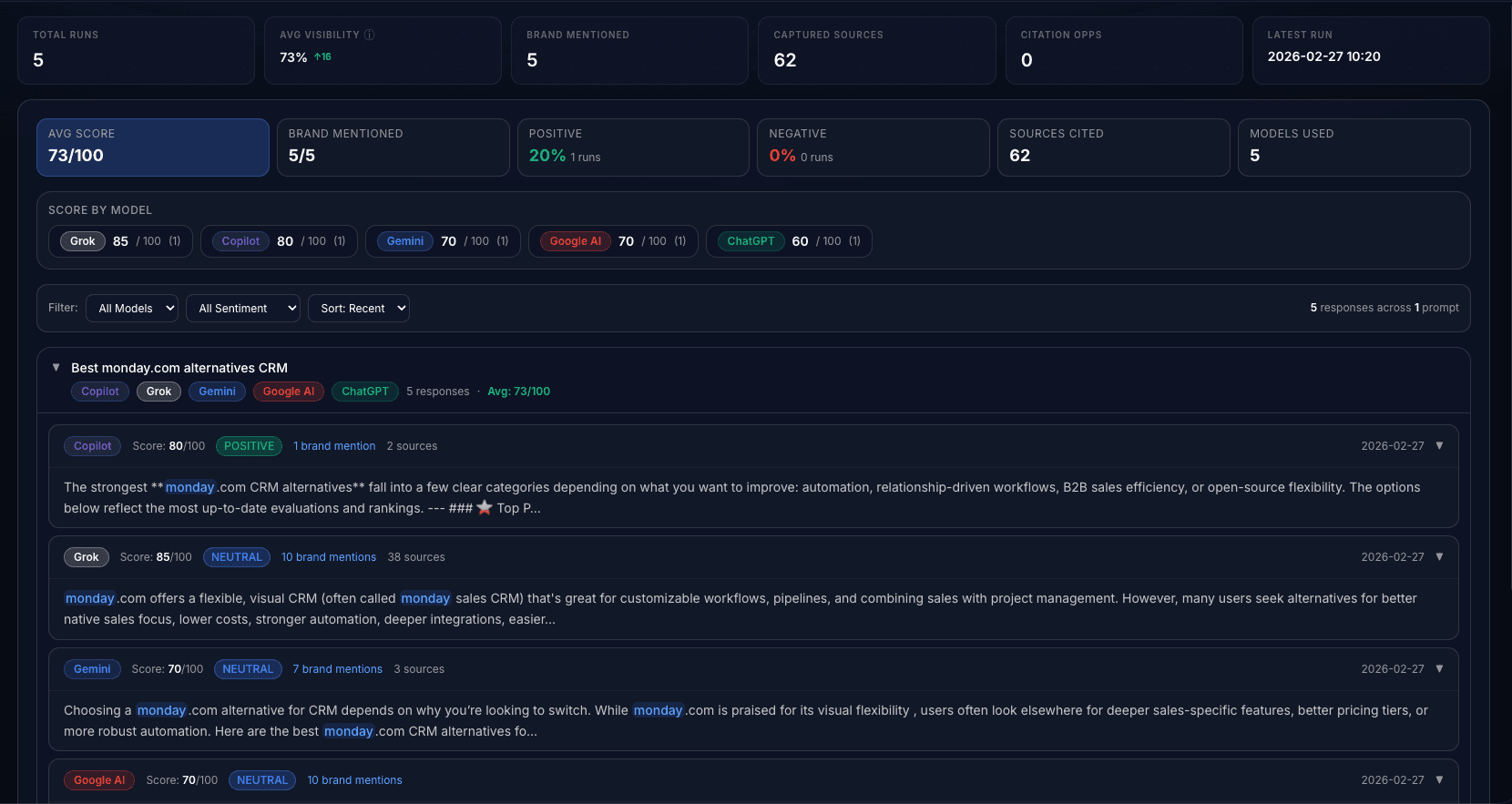This screenshot has width=1512, height=804.
Task: Select the POSITIVE 20% stat card
Action: (x=633, y=147)
